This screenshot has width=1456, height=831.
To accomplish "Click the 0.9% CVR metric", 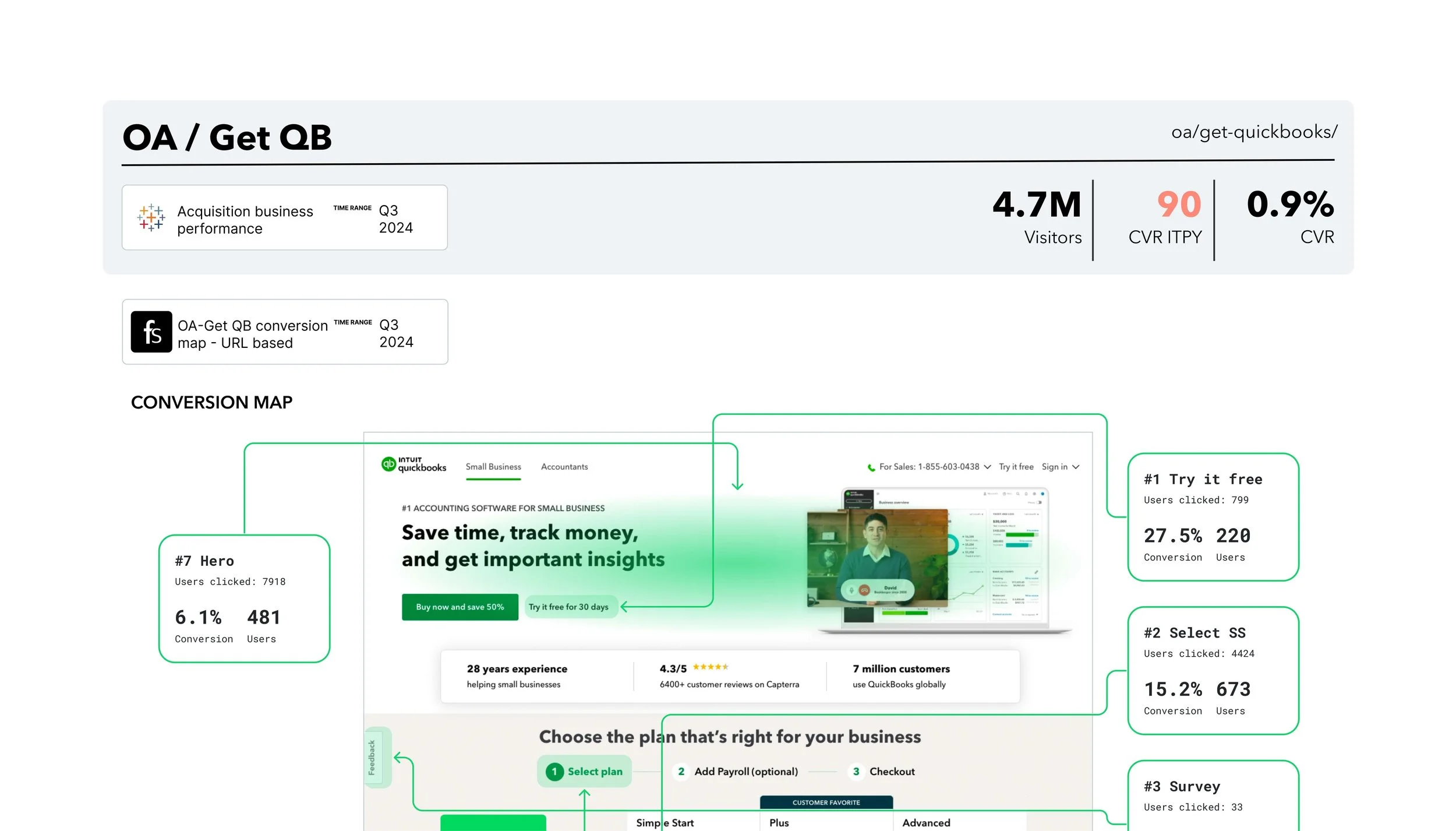I will click(x=1290, y=217).
